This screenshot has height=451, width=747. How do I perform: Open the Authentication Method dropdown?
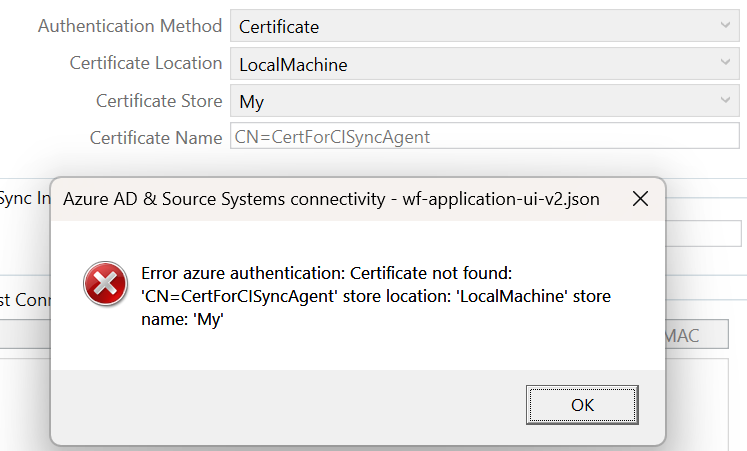(x=485, y=26)
